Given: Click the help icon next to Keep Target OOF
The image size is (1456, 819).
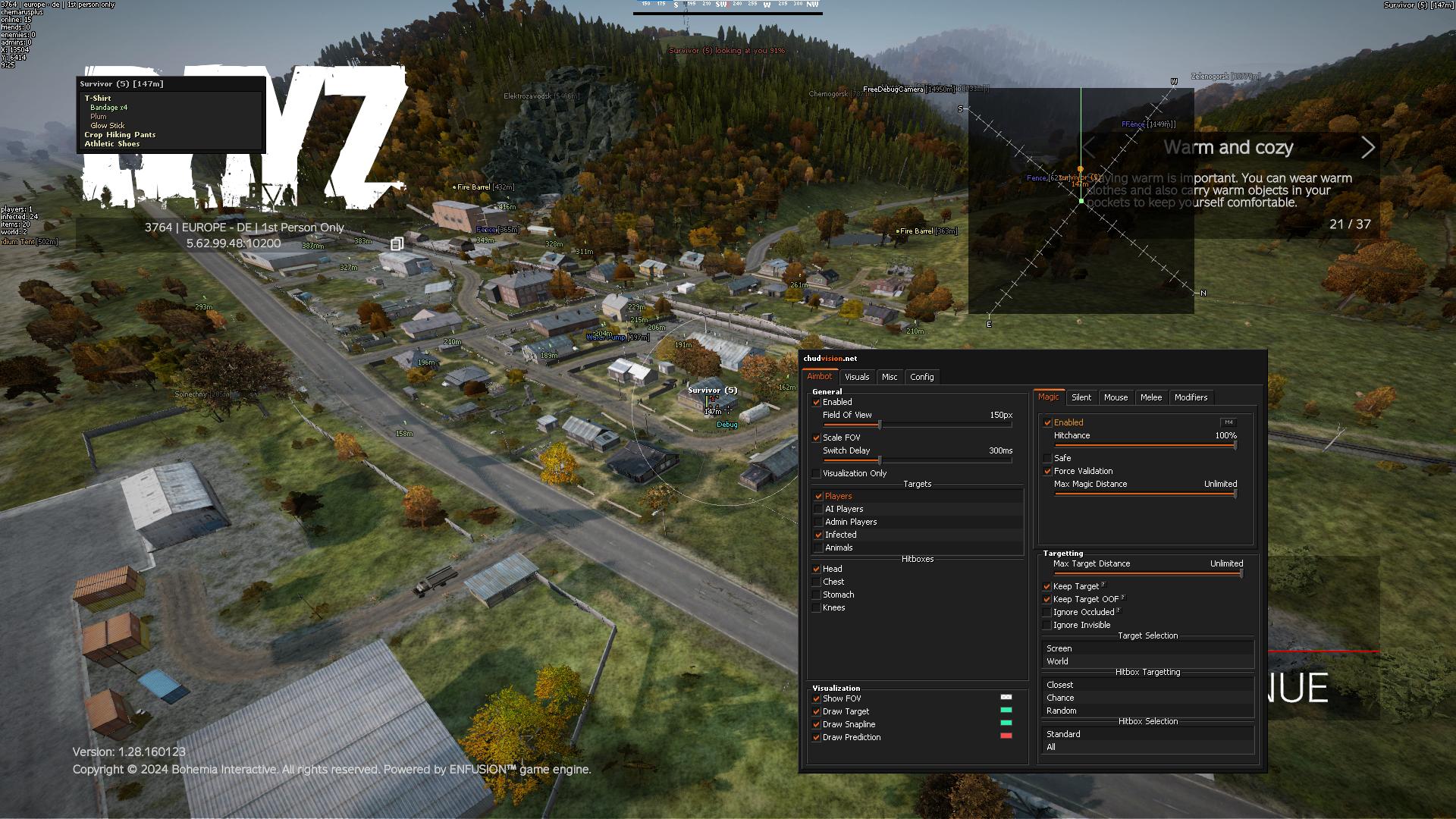Looking at the screenshot, I should tap(1123, 598).
